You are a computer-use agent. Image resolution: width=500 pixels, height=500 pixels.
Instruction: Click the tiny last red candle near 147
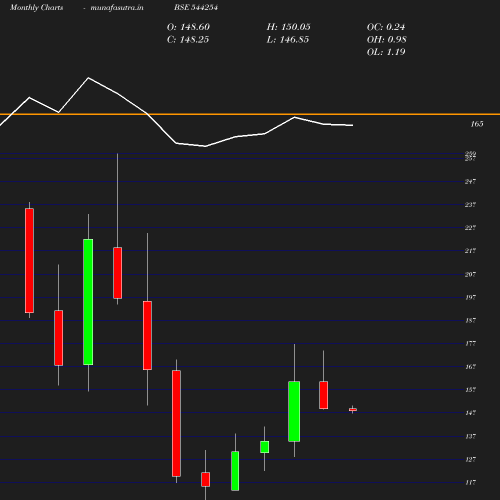(353, 410)
